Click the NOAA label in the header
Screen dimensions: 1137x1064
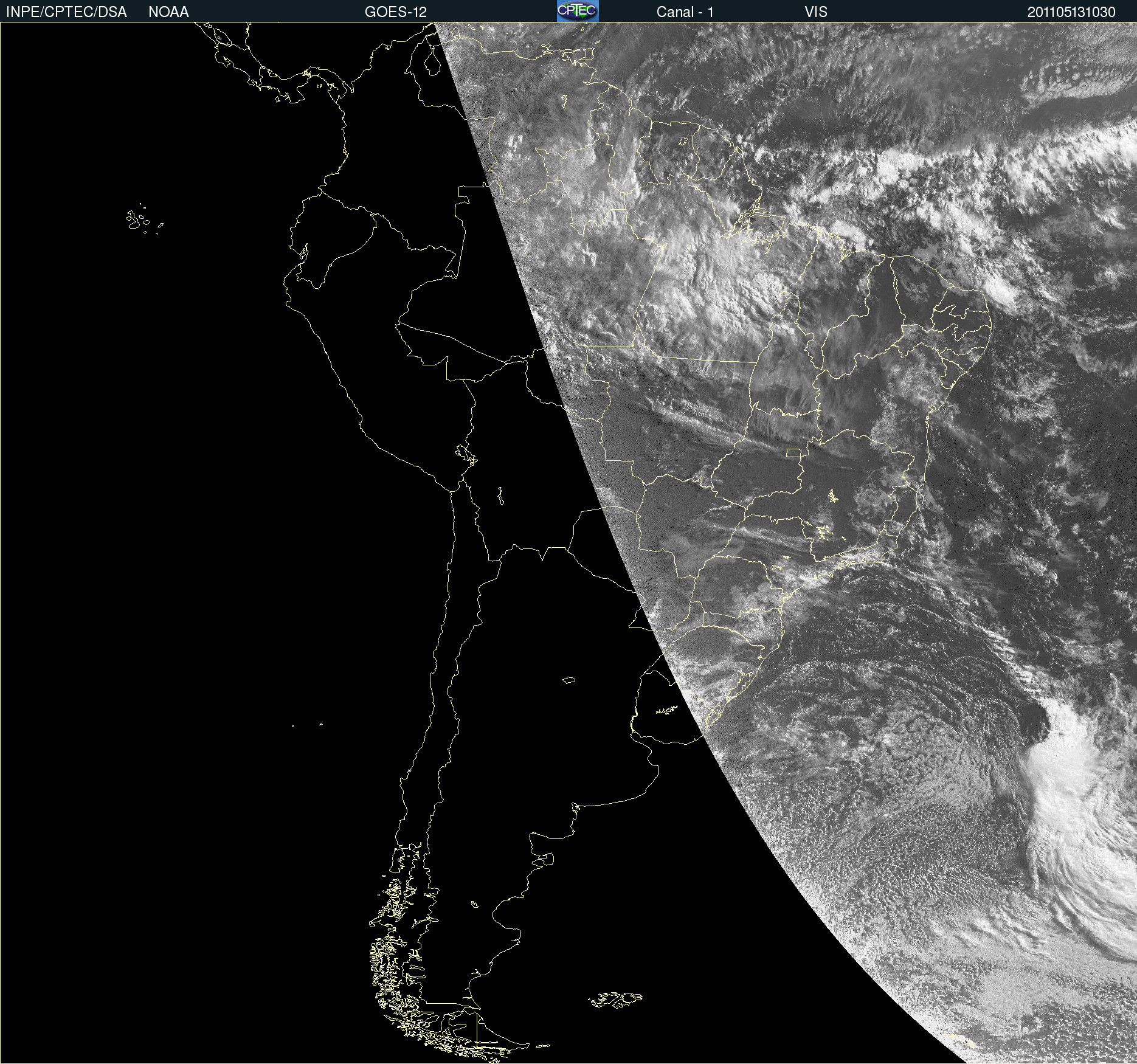click(x=168, y=12)
